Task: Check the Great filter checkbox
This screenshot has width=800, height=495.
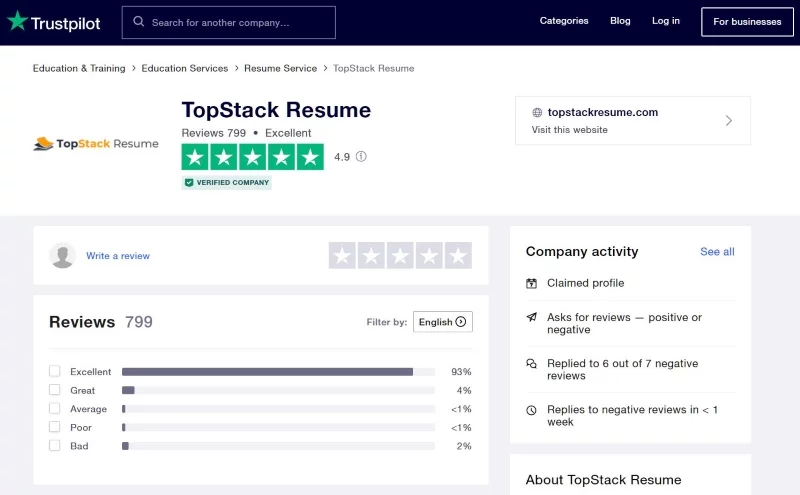Action: pyautogui.click(x=55, y=390)
